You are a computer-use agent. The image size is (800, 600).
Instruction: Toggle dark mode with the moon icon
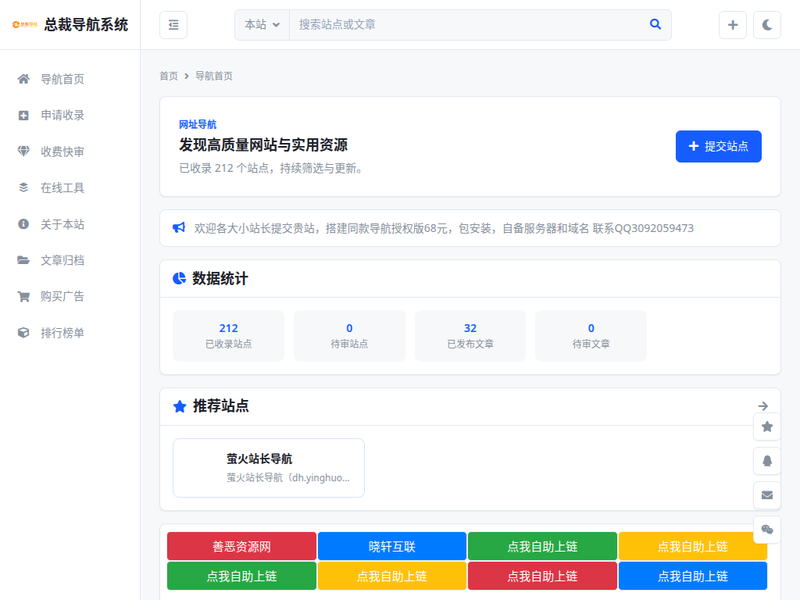[x=767, y=24]
